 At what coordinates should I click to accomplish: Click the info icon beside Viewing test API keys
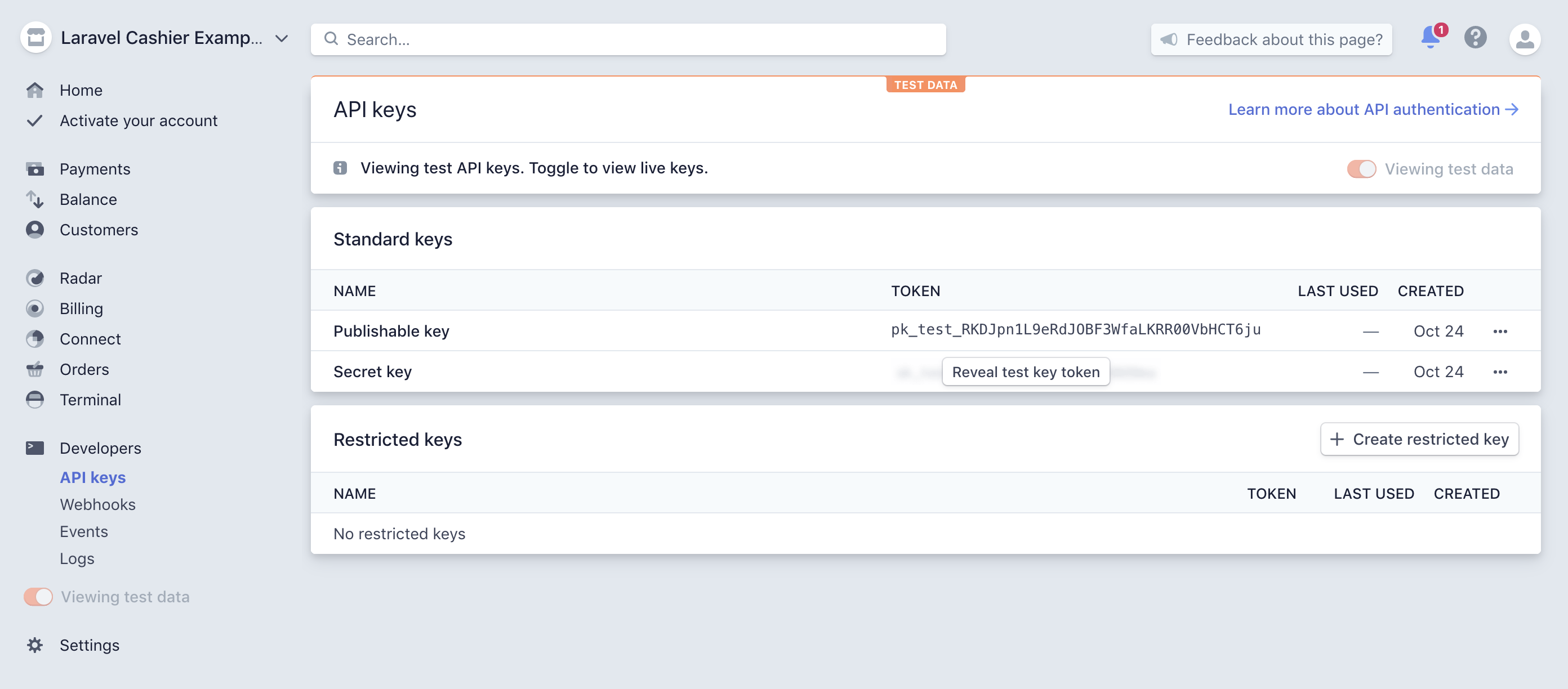340,168
